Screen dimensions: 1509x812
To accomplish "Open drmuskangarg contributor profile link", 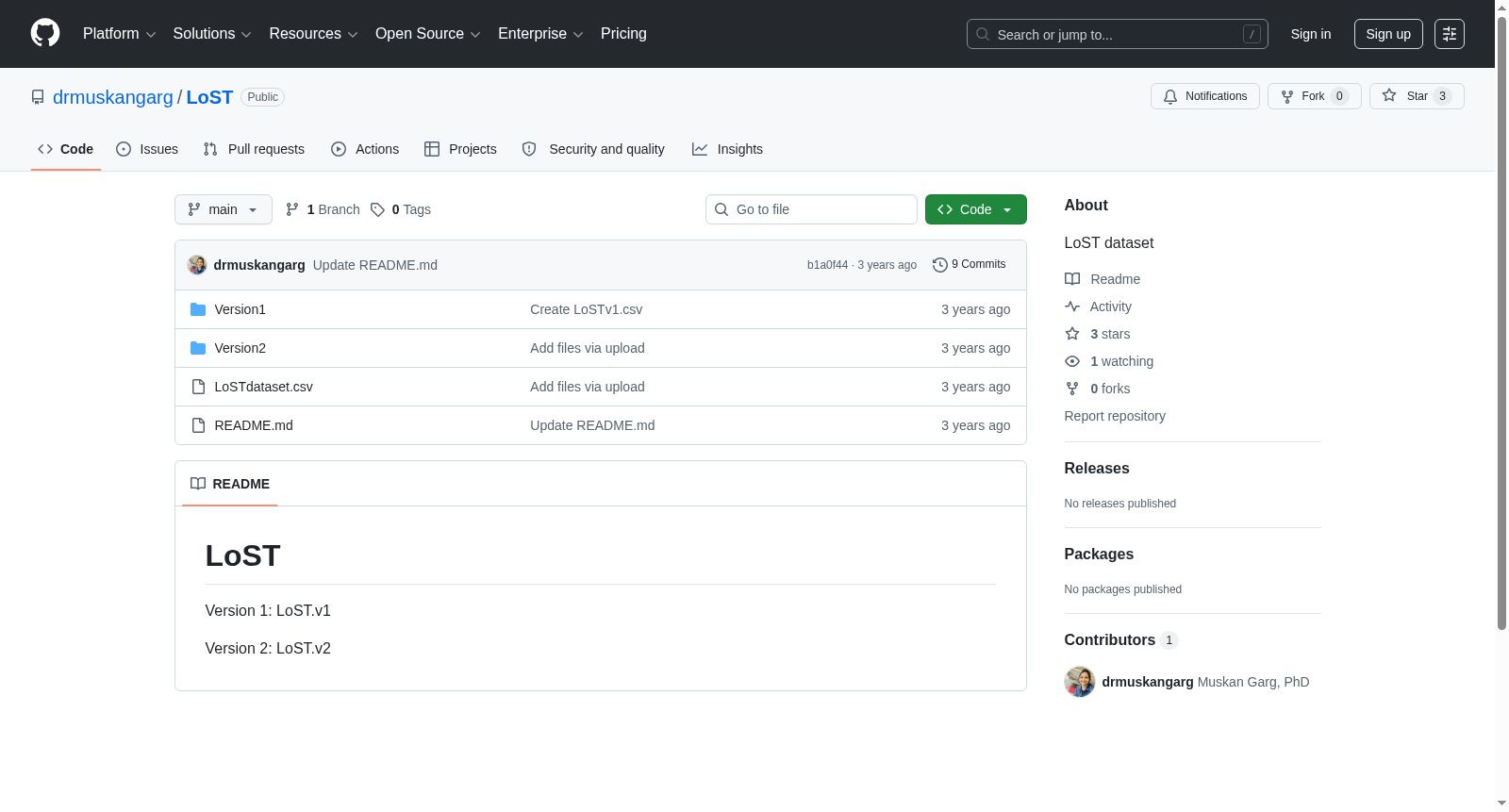I will pyautogui.click(x=1148, y=682).
